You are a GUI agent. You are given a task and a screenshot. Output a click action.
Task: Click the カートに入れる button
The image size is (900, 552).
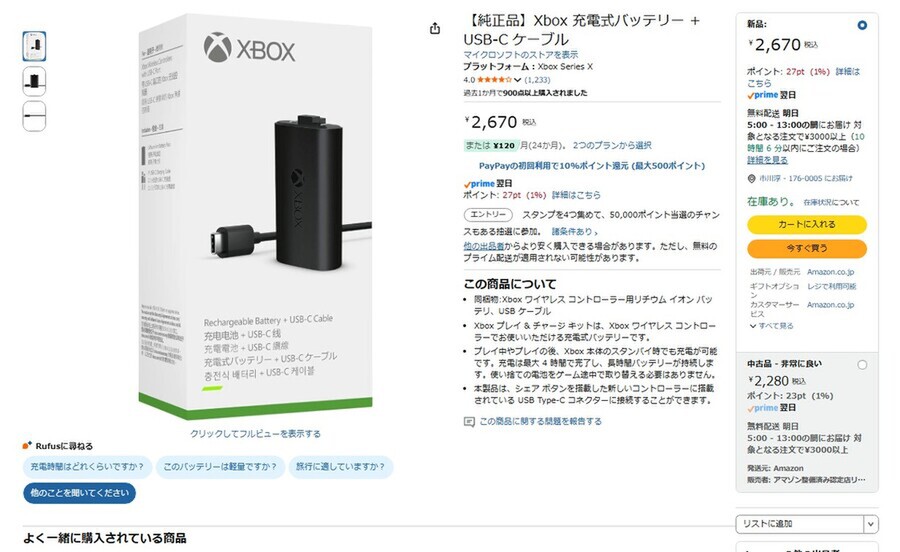(806, 224)
